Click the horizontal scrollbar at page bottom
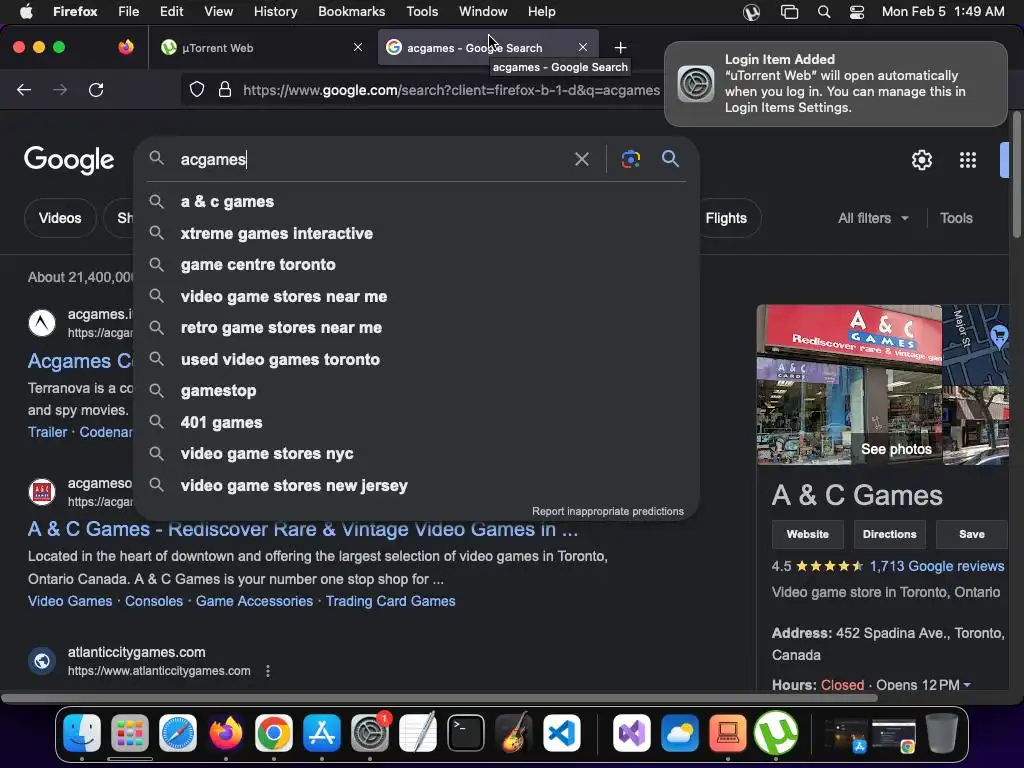Viewport: 1024px width, 768px height. click(x=439, y=697)
